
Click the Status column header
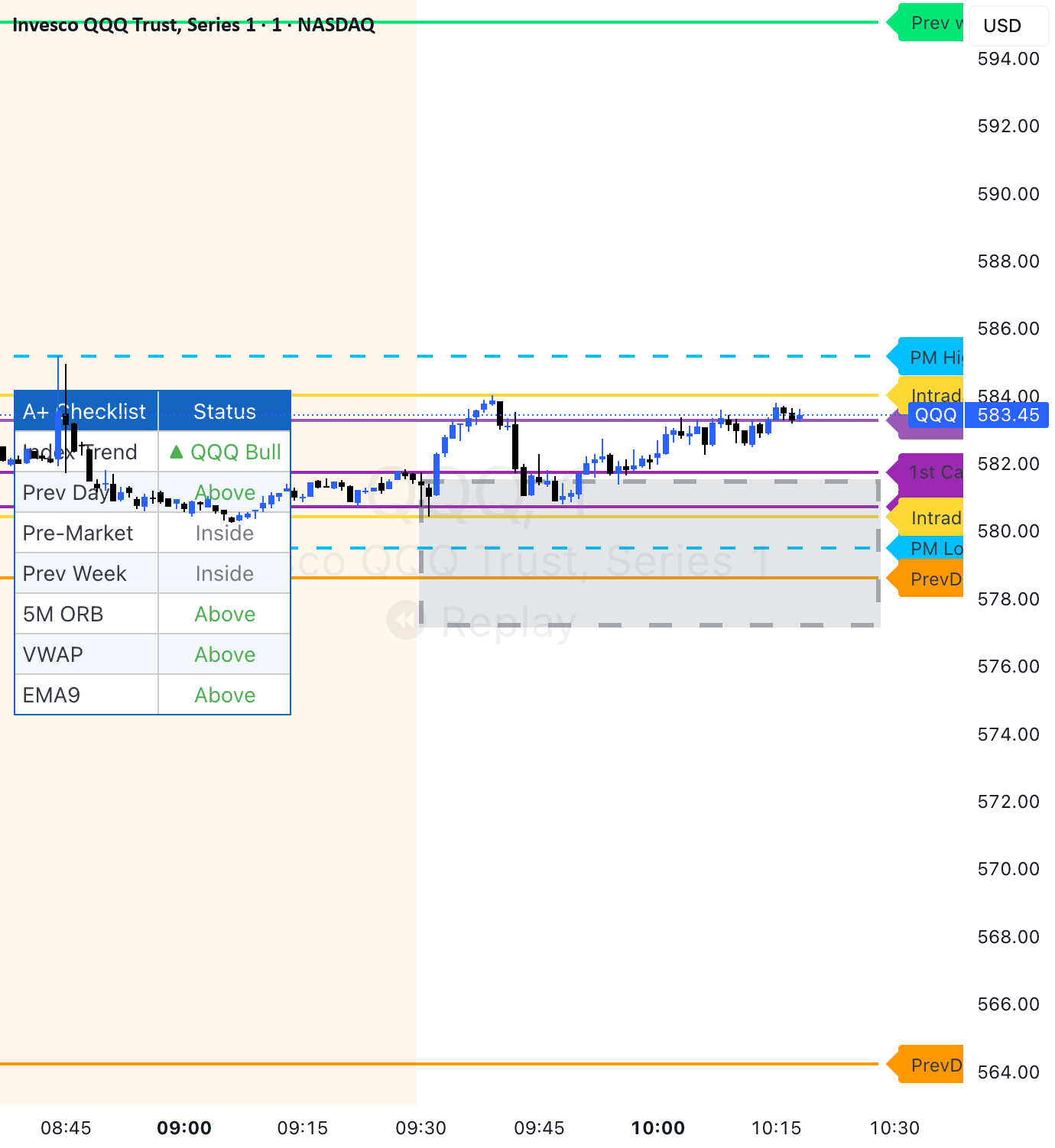click(225, 411)
